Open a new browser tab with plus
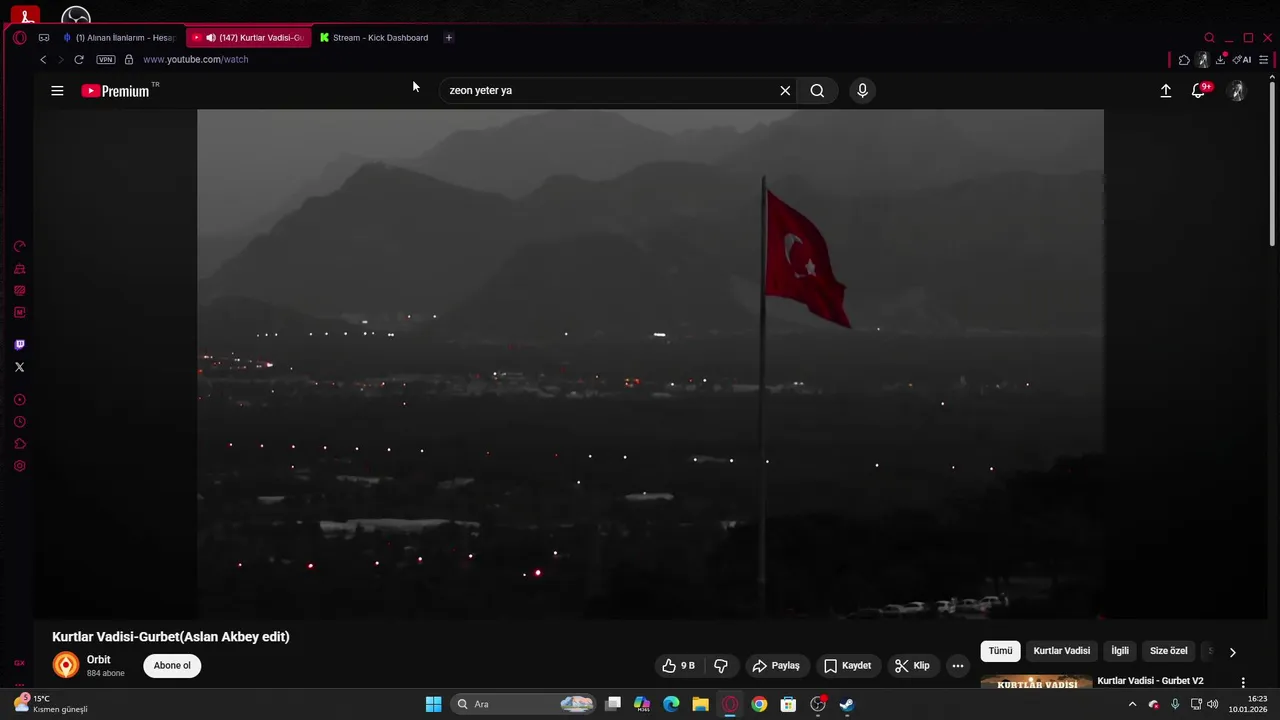This screenshot has height=720, width=1280. [448, 38]
